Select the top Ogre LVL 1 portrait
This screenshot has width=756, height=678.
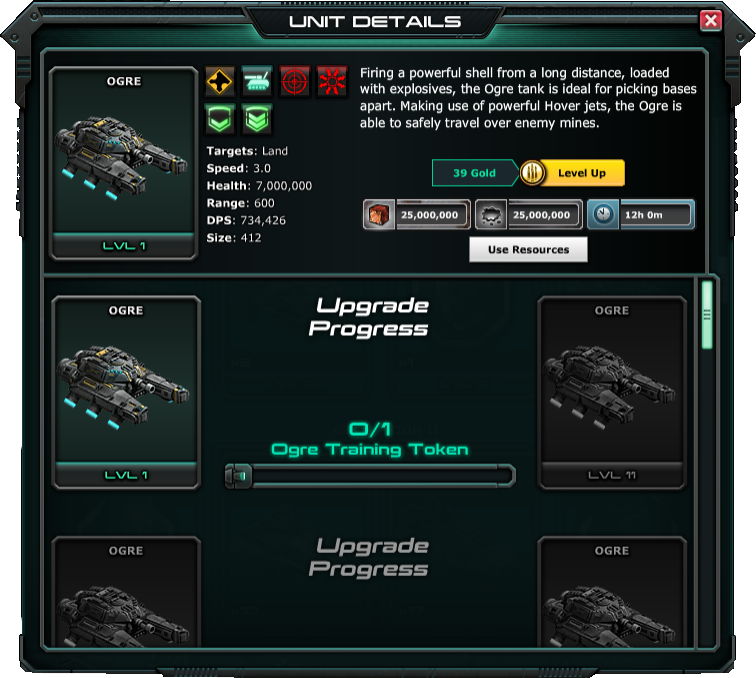tap(124, 163)
